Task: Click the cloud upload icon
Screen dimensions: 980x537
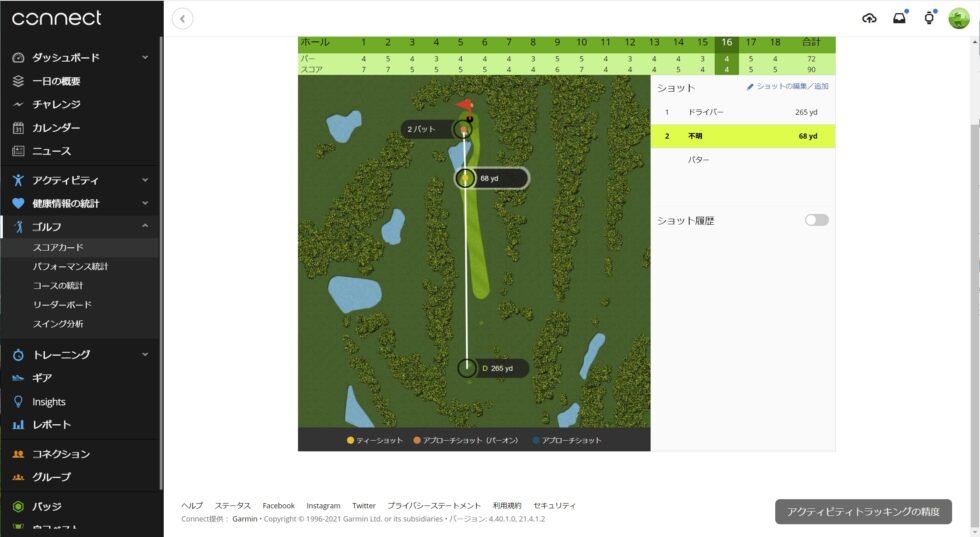Action: tap(869, 18)
